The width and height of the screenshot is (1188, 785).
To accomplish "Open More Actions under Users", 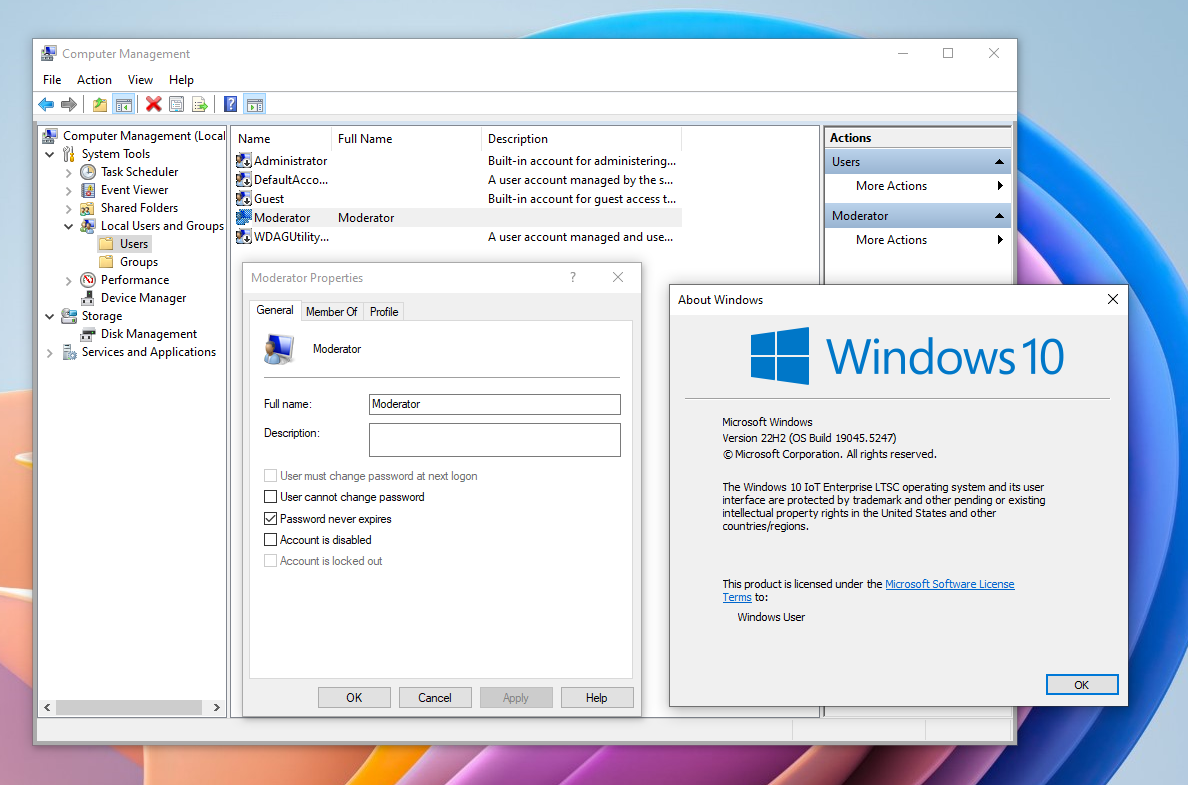I will tap(918, 186).
